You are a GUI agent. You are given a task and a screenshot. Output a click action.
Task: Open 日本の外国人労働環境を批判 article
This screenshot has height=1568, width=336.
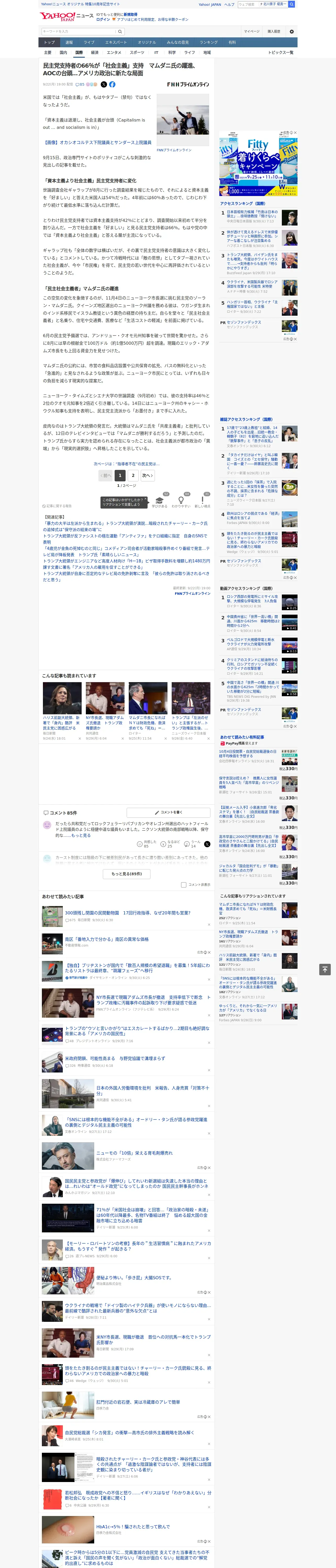pos(153,1090)
